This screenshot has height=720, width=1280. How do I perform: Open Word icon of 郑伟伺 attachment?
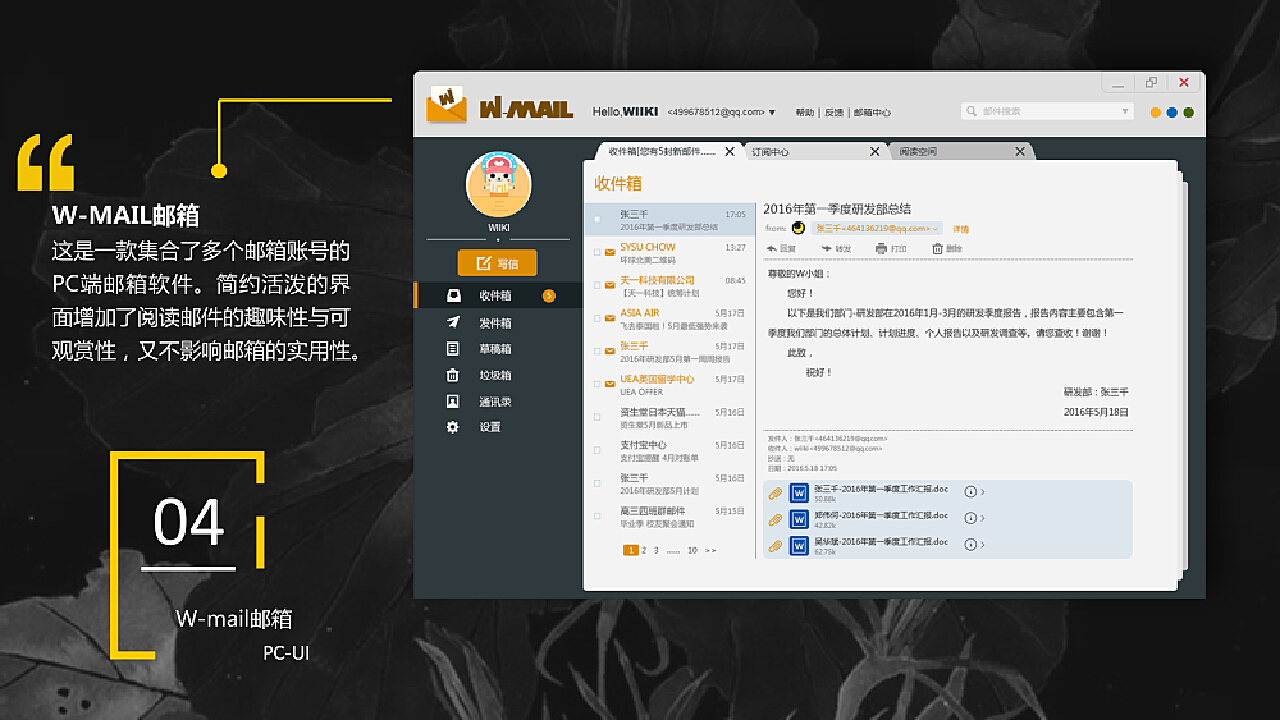click(799, 519)
